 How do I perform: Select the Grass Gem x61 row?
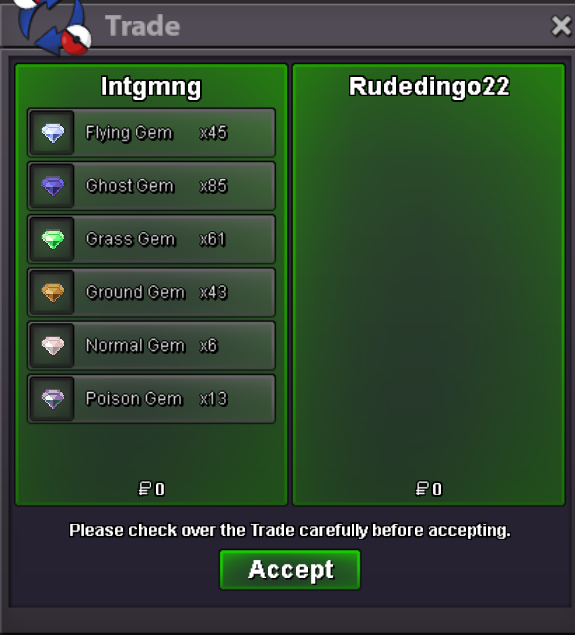(151, 239)
